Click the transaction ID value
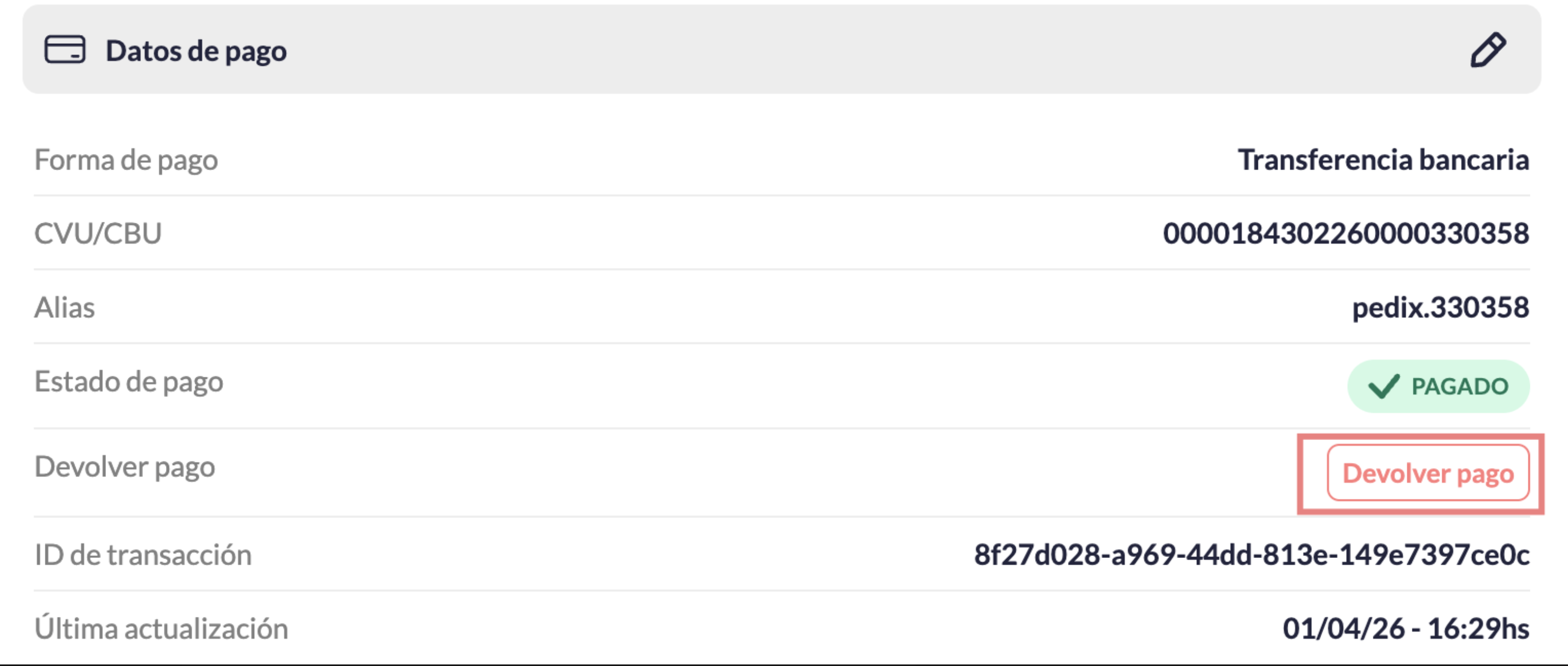The width and height of the screenshot is (1568, 666). pos(1252,555)
